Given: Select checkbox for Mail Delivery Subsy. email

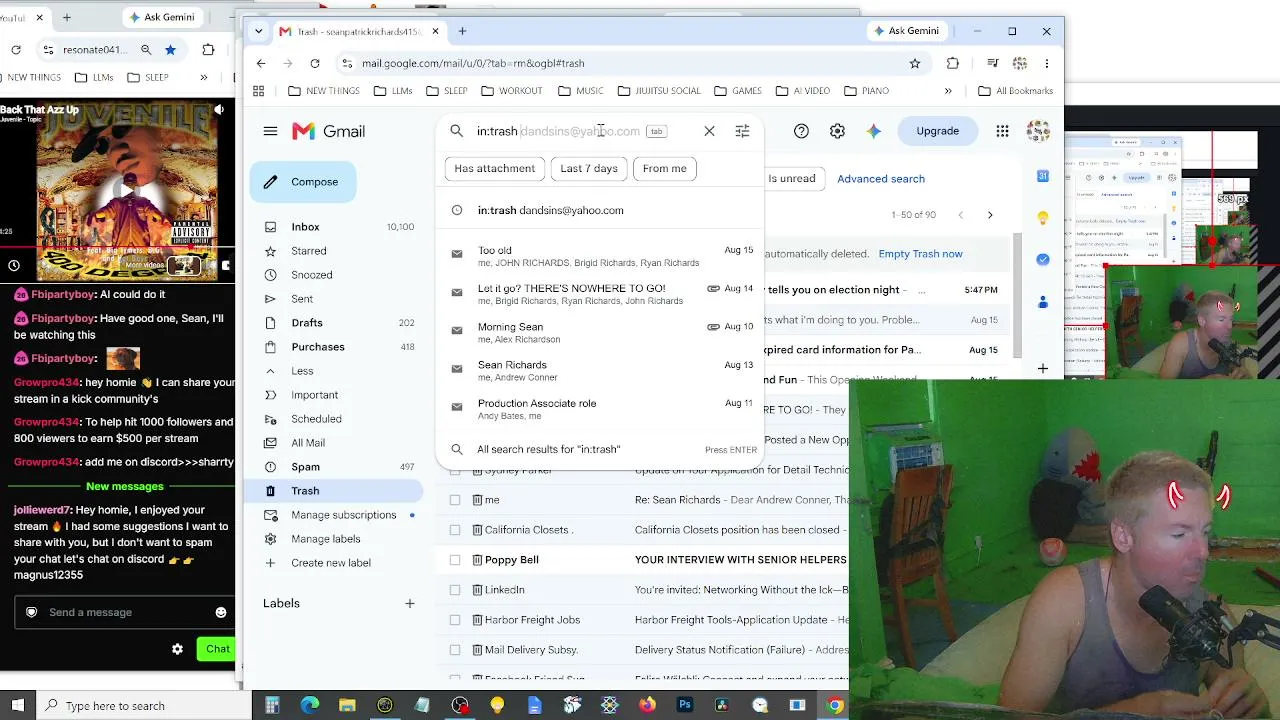Looking at the screenshot, I should click(x=455, y=650).
